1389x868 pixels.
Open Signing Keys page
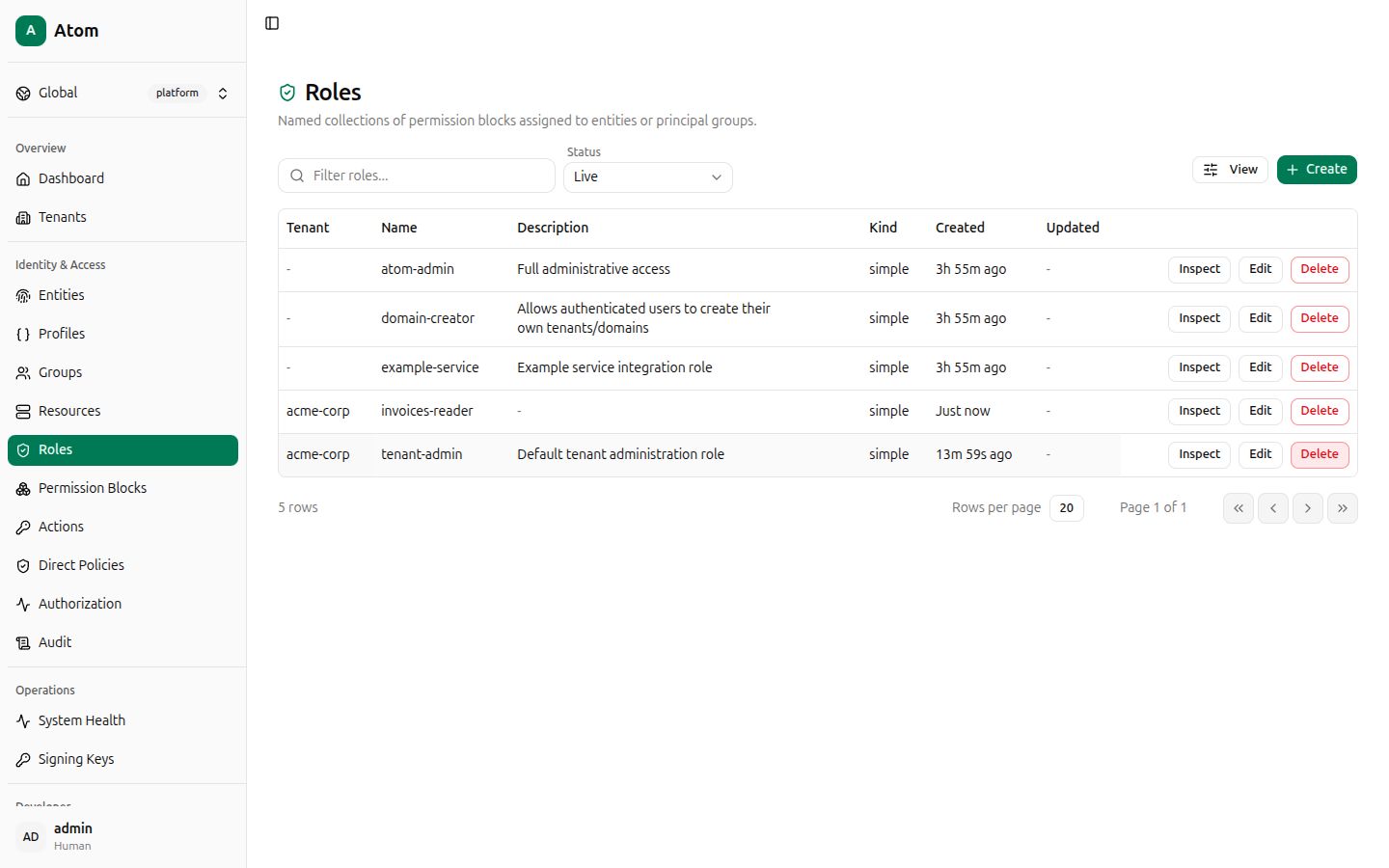[123, 760]
